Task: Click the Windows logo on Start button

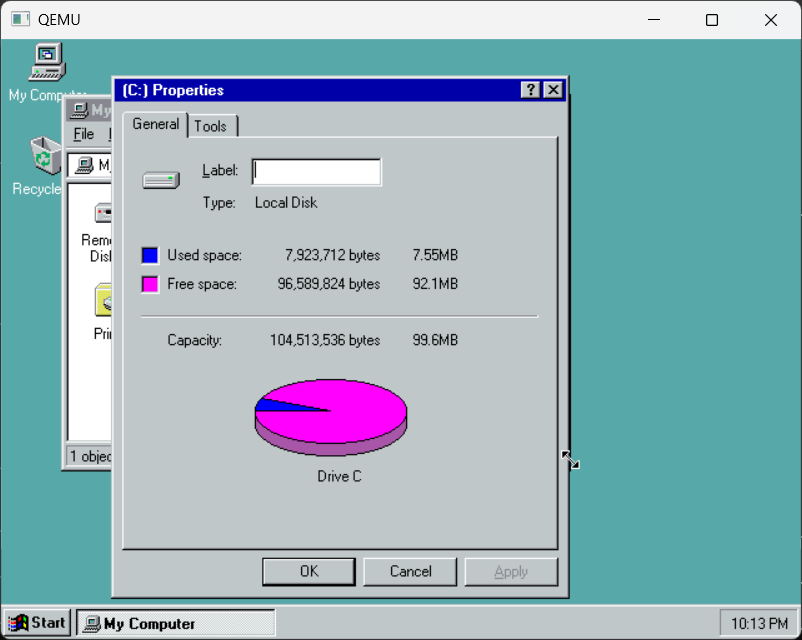Action: click(18, 623)
